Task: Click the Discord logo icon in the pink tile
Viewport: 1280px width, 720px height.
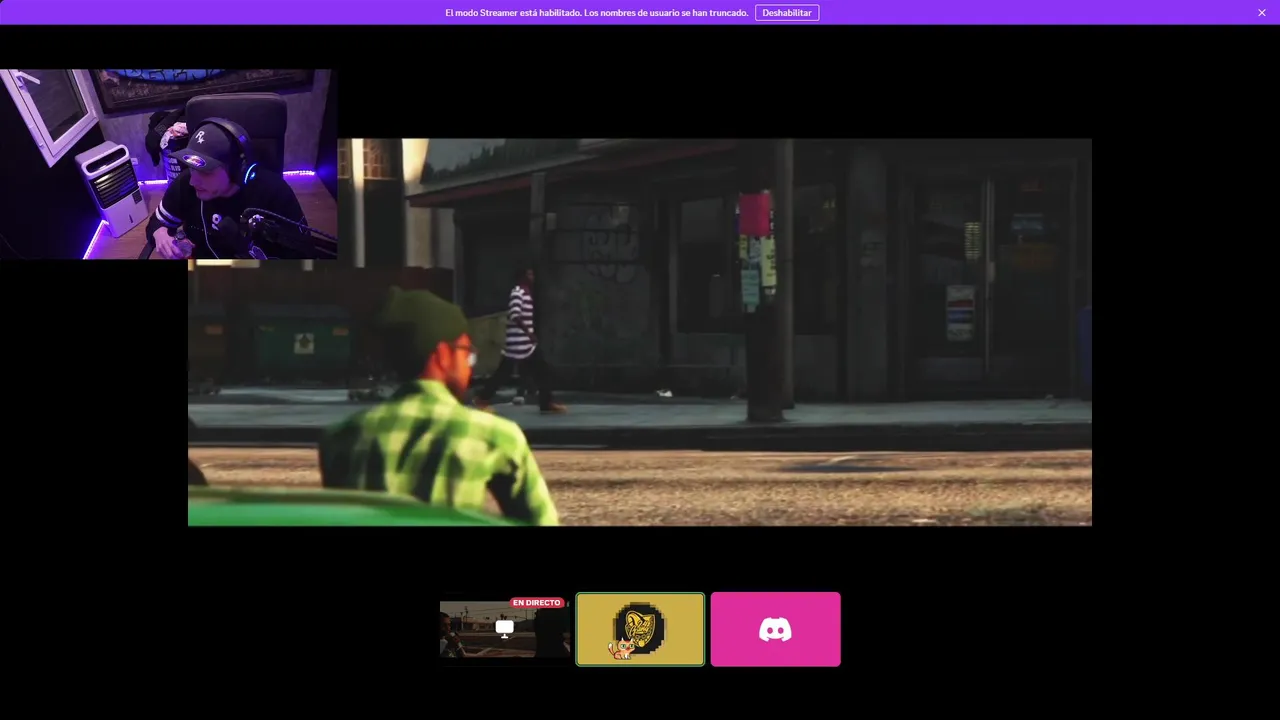Action: [x=775, y=629]
